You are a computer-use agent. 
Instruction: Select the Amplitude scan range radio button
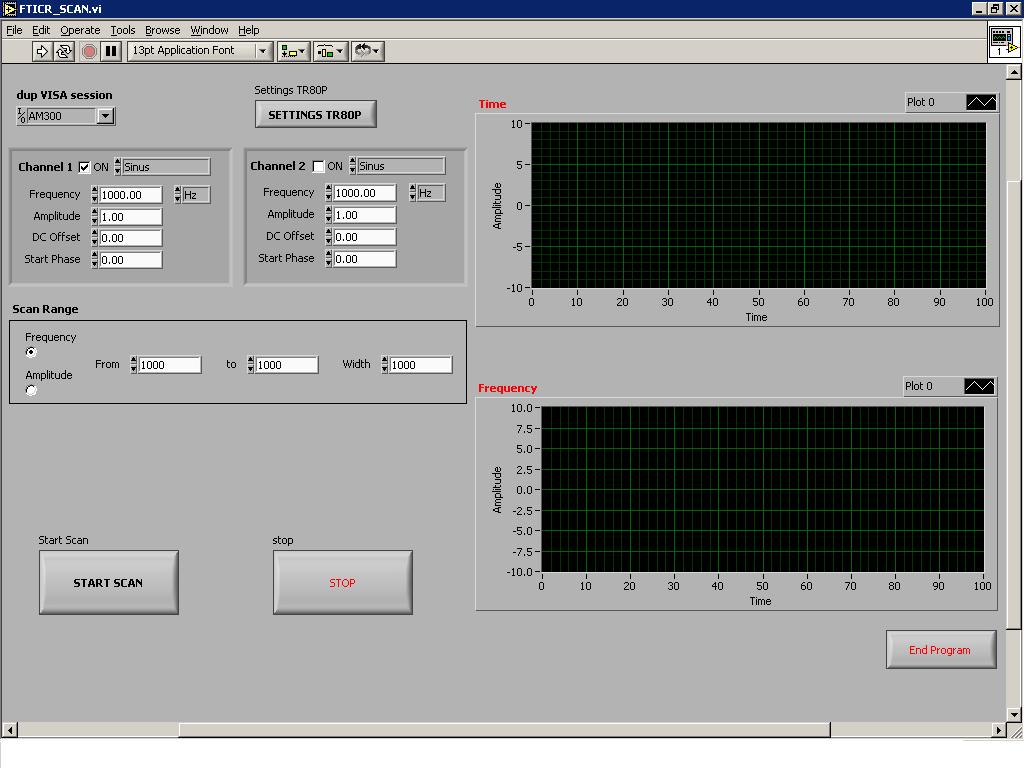click(31, 390)
